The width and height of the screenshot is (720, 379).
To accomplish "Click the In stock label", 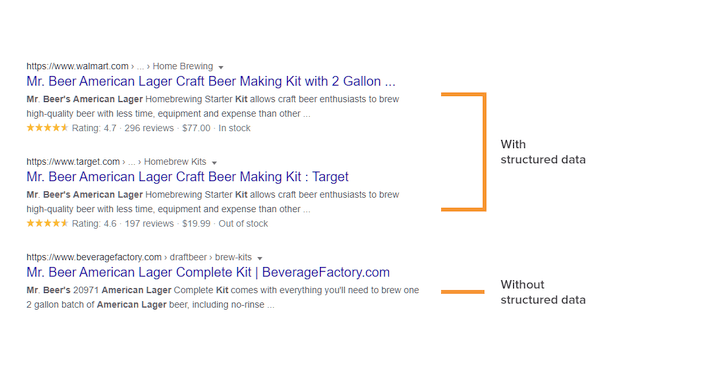I will pos(234,128).
